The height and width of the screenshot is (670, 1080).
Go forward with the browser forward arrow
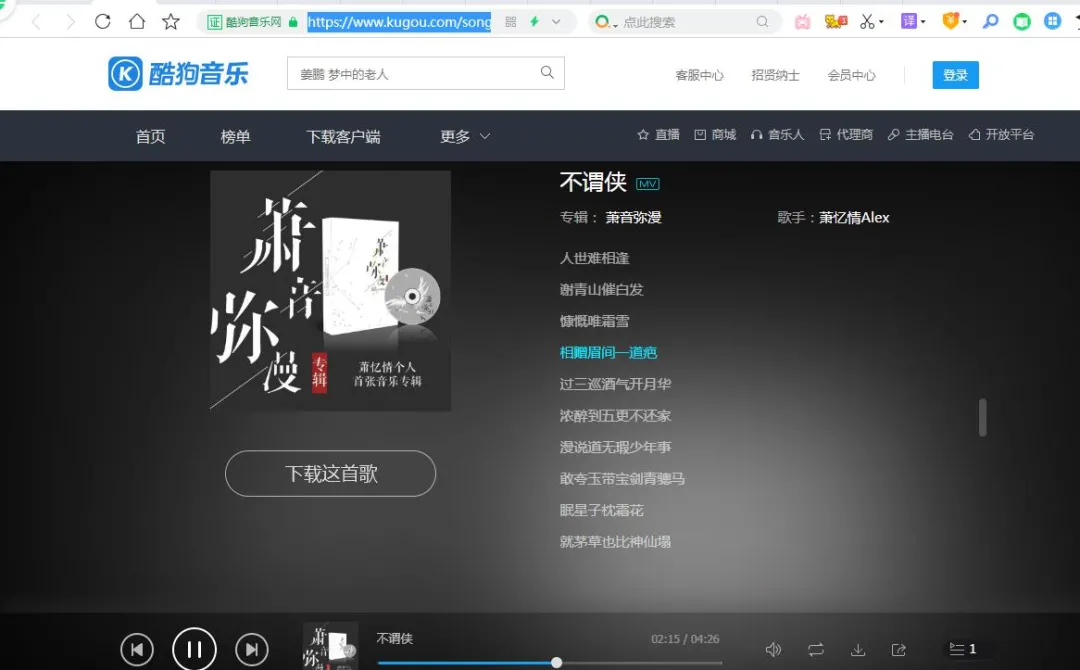(70, 22)
